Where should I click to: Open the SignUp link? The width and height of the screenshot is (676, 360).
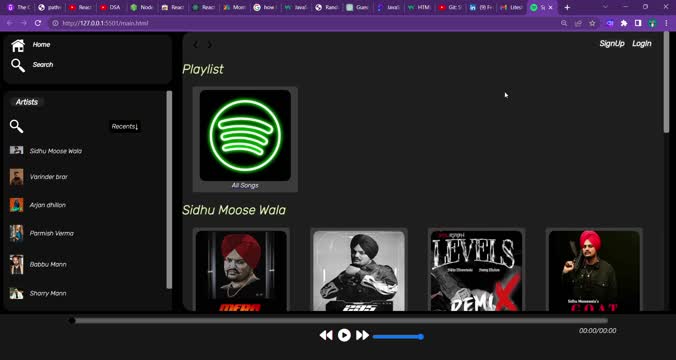point(612,44)
